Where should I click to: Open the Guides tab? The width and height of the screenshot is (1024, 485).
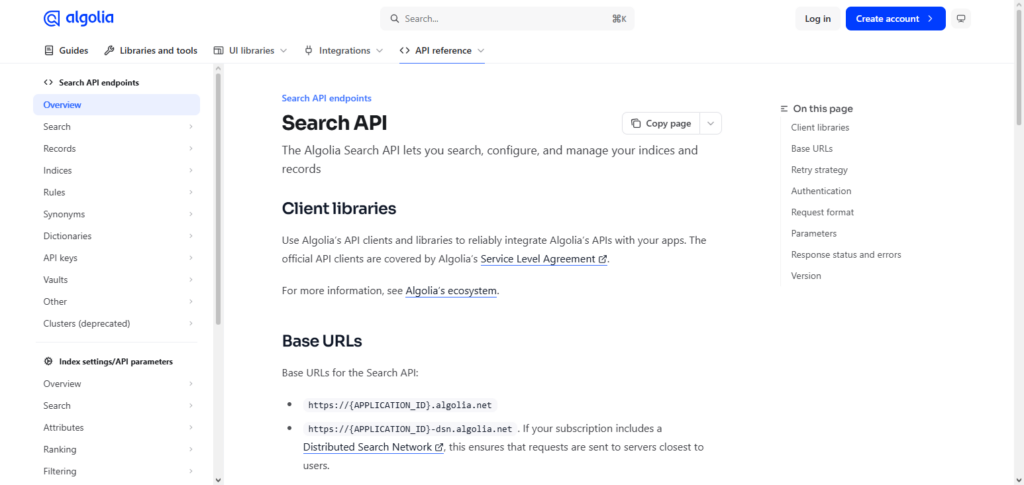point(66,50)
